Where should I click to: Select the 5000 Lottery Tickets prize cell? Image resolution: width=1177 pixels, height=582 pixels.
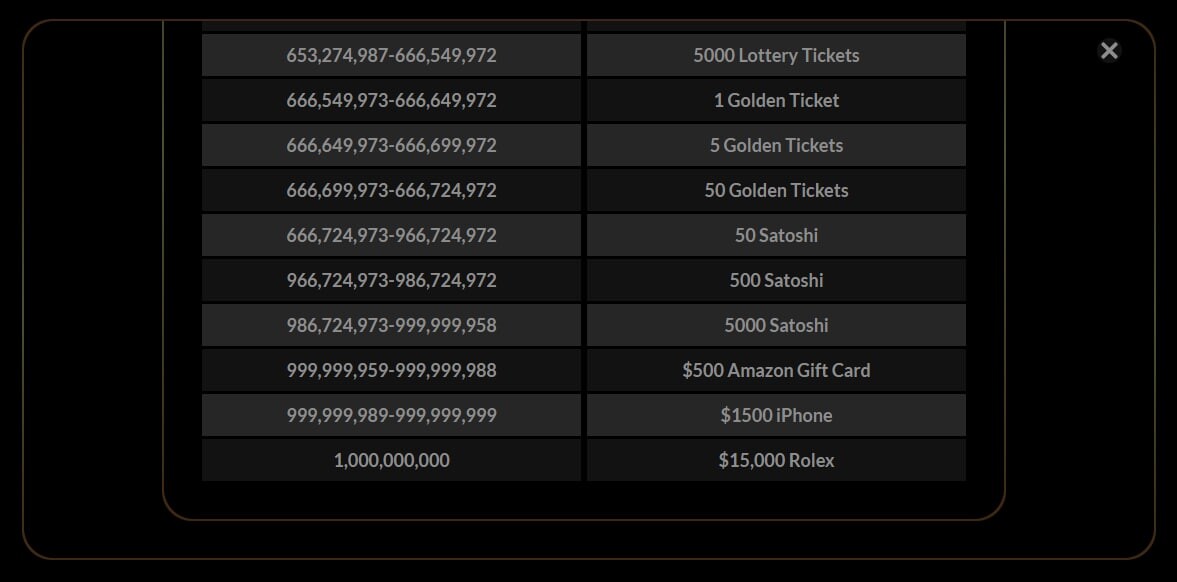776,55
